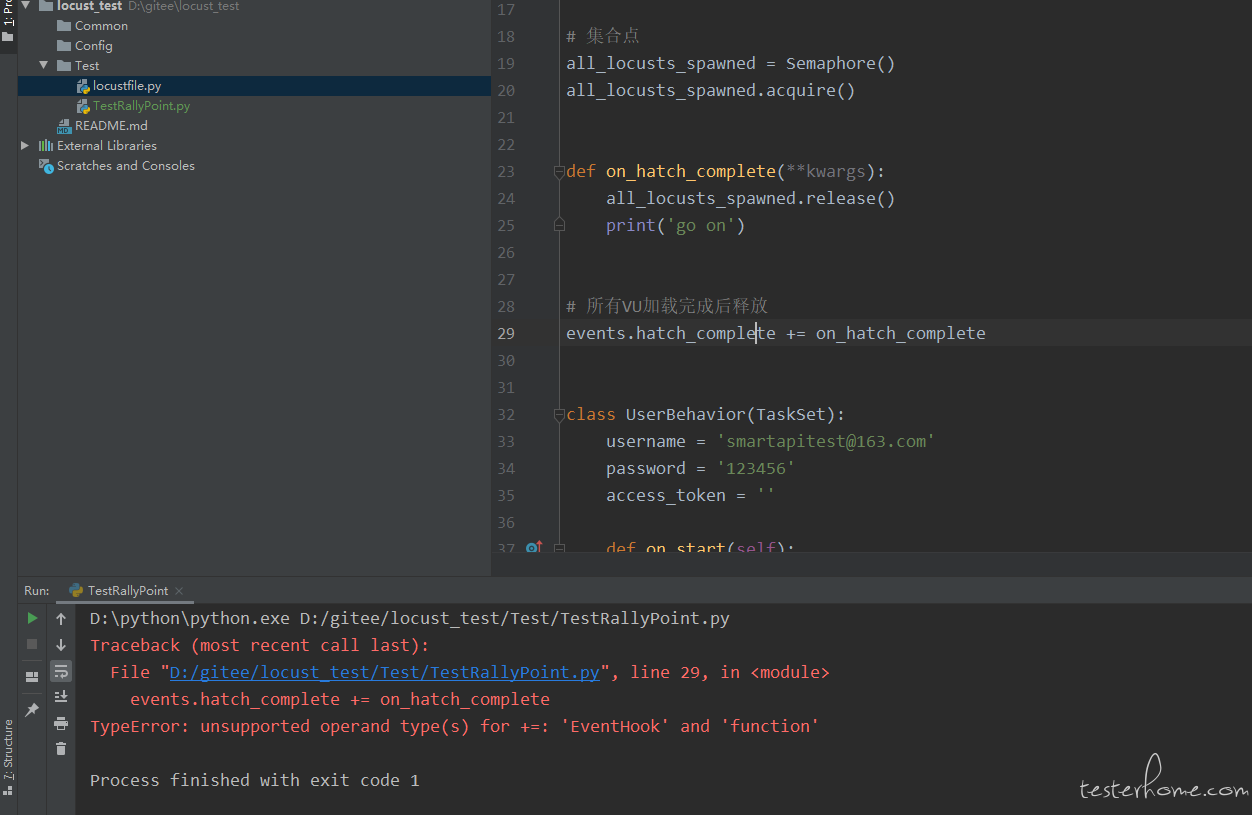1252x815 pixels.
Task: Click the TypeError message in console
Action: point(455,727)
